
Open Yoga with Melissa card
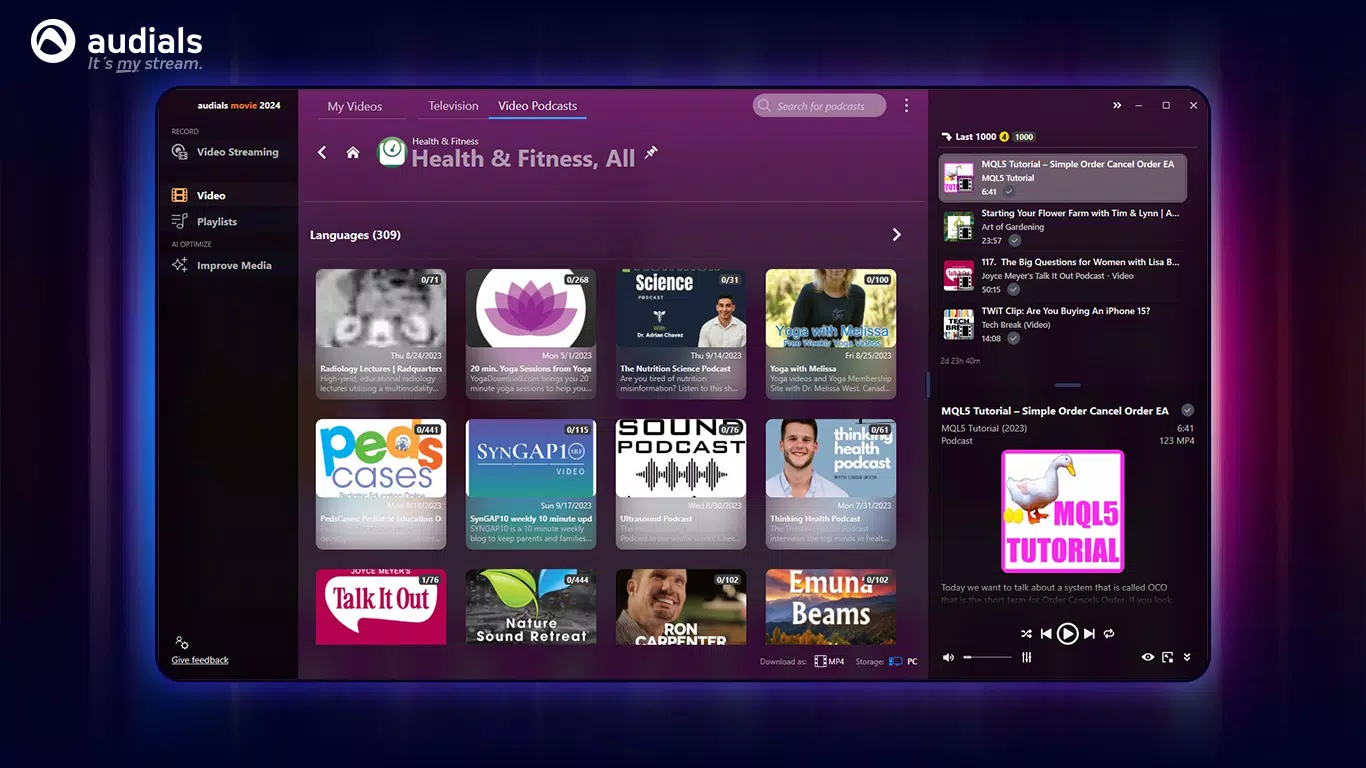point(831,334)
